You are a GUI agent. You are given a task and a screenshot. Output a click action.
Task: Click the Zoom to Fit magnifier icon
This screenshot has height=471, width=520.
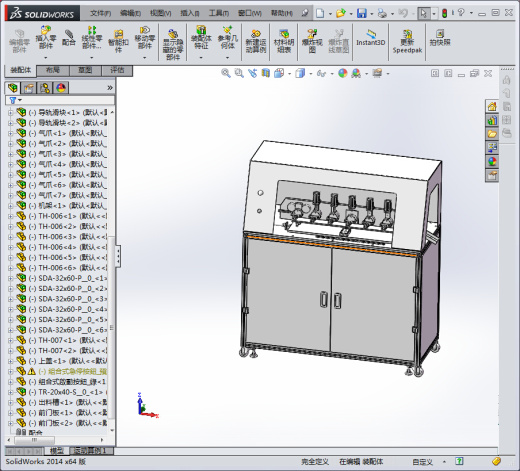click(226, 73)
